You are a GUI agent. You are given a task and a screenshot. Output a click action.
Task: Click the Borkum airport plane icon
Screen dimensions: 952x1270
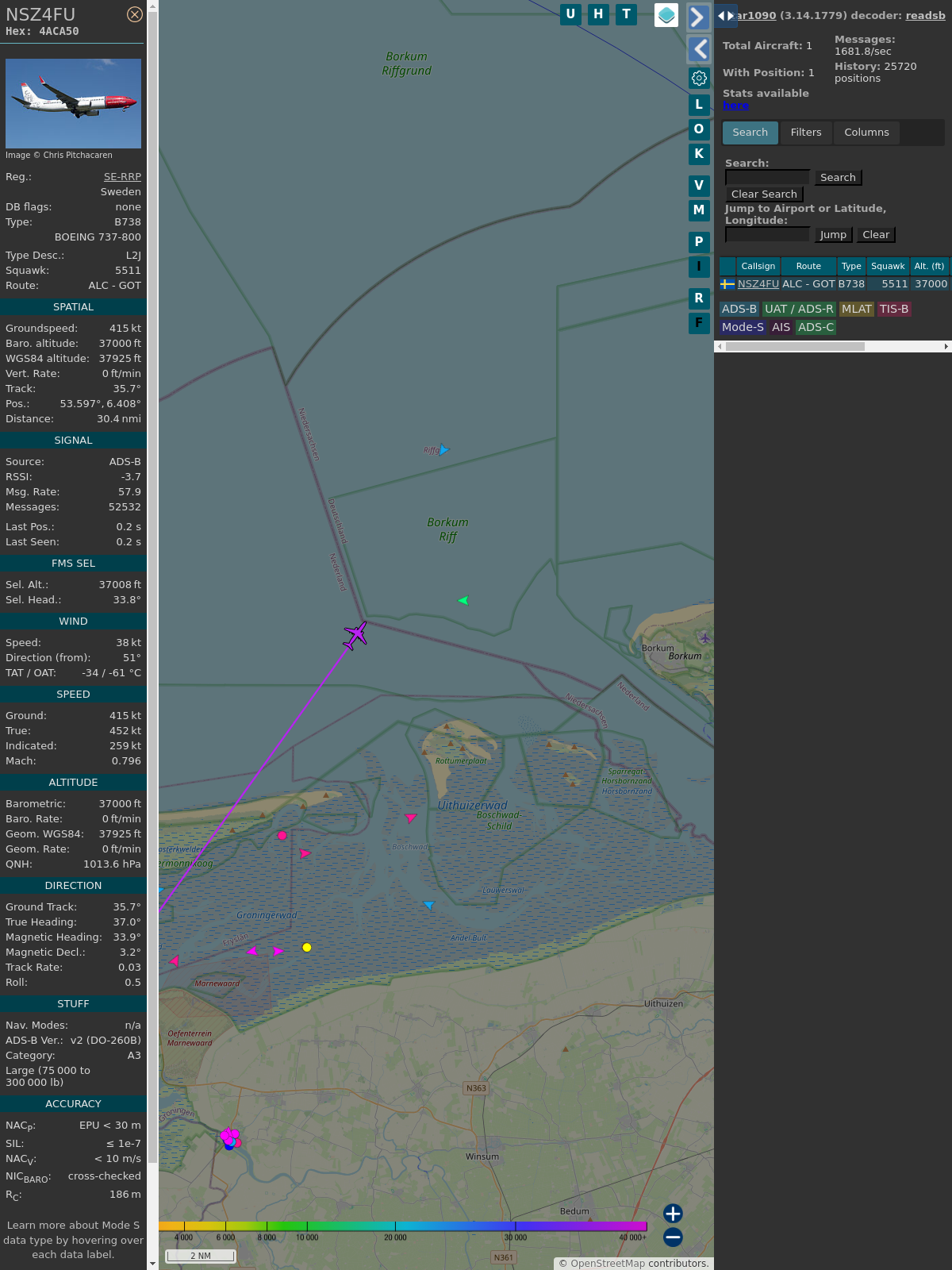pyautogui.click(x=704, y=637)
